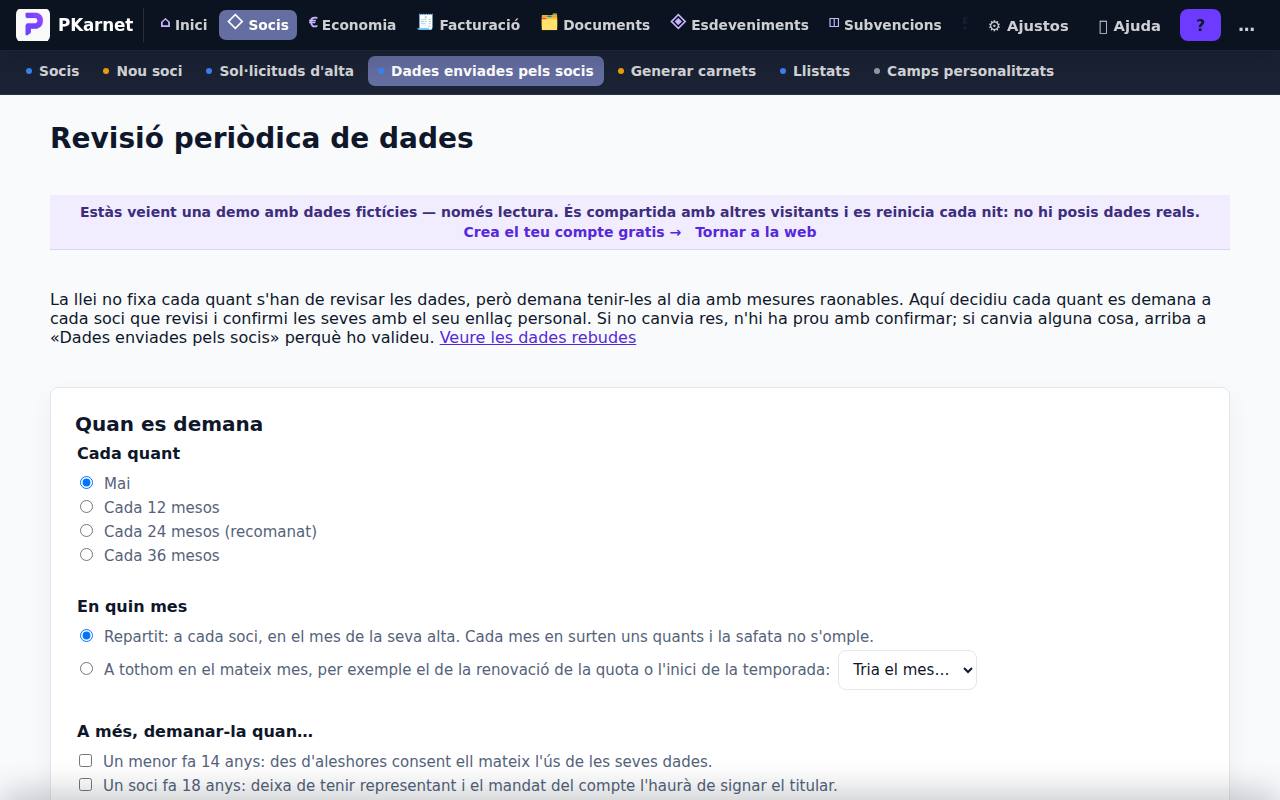Open the Economia section
This screenshot has width=1280, height=800.
point(352,25)
